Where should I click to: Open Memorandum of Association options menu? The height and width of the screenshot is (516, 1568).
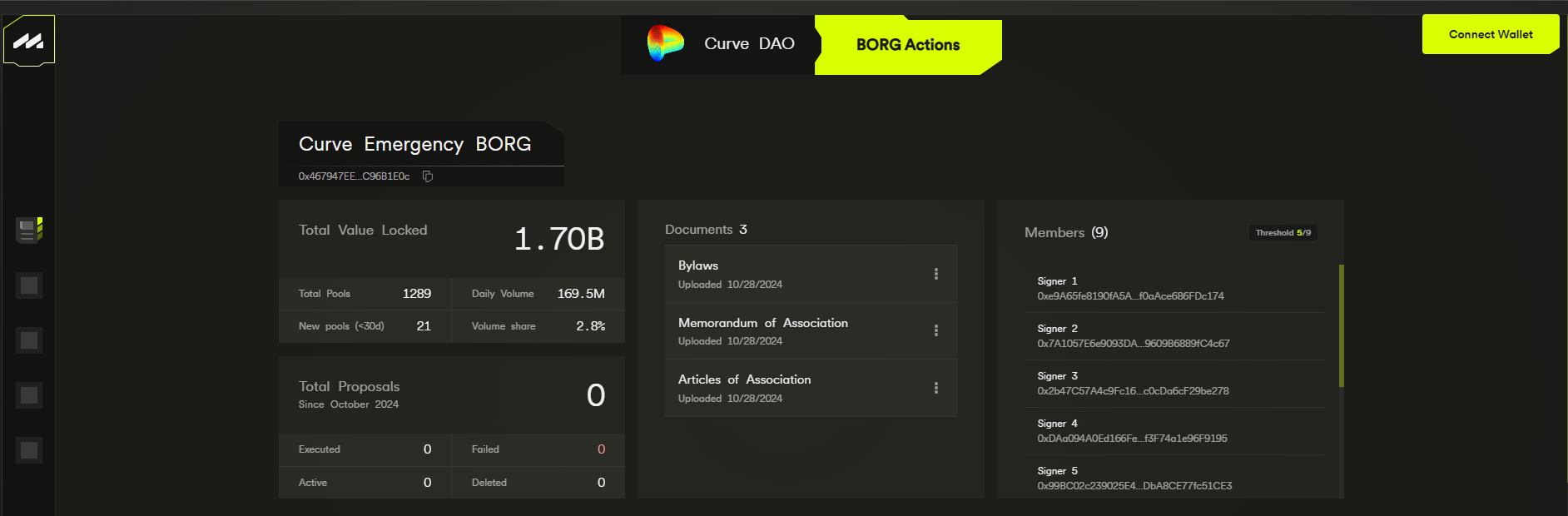click(x=936, y=330)
